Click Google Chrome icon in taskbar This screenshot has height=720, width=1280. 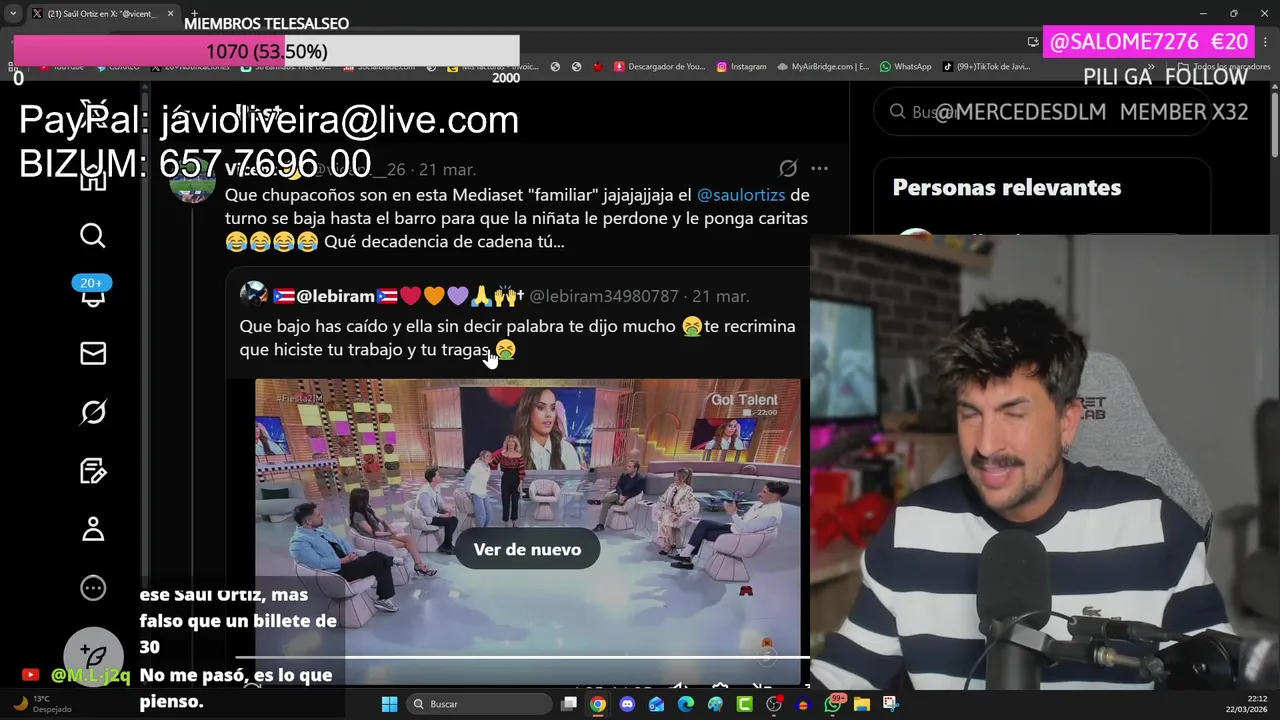(597, 704)
